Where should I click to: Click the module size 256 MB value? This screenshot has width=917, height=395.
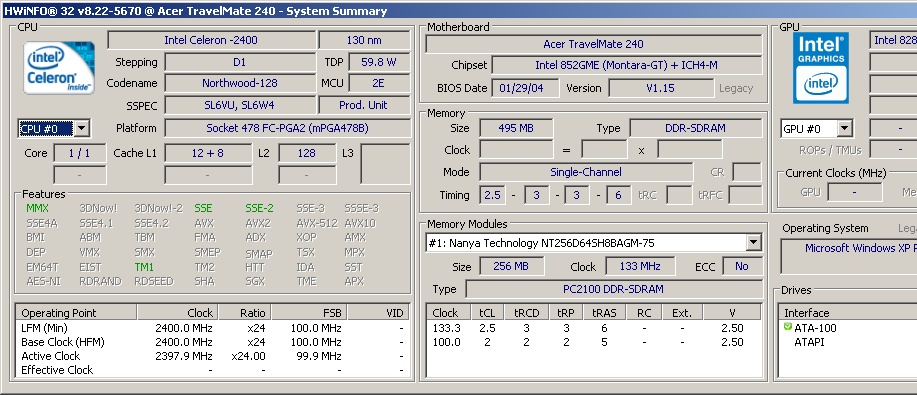[x=511, y=266]
